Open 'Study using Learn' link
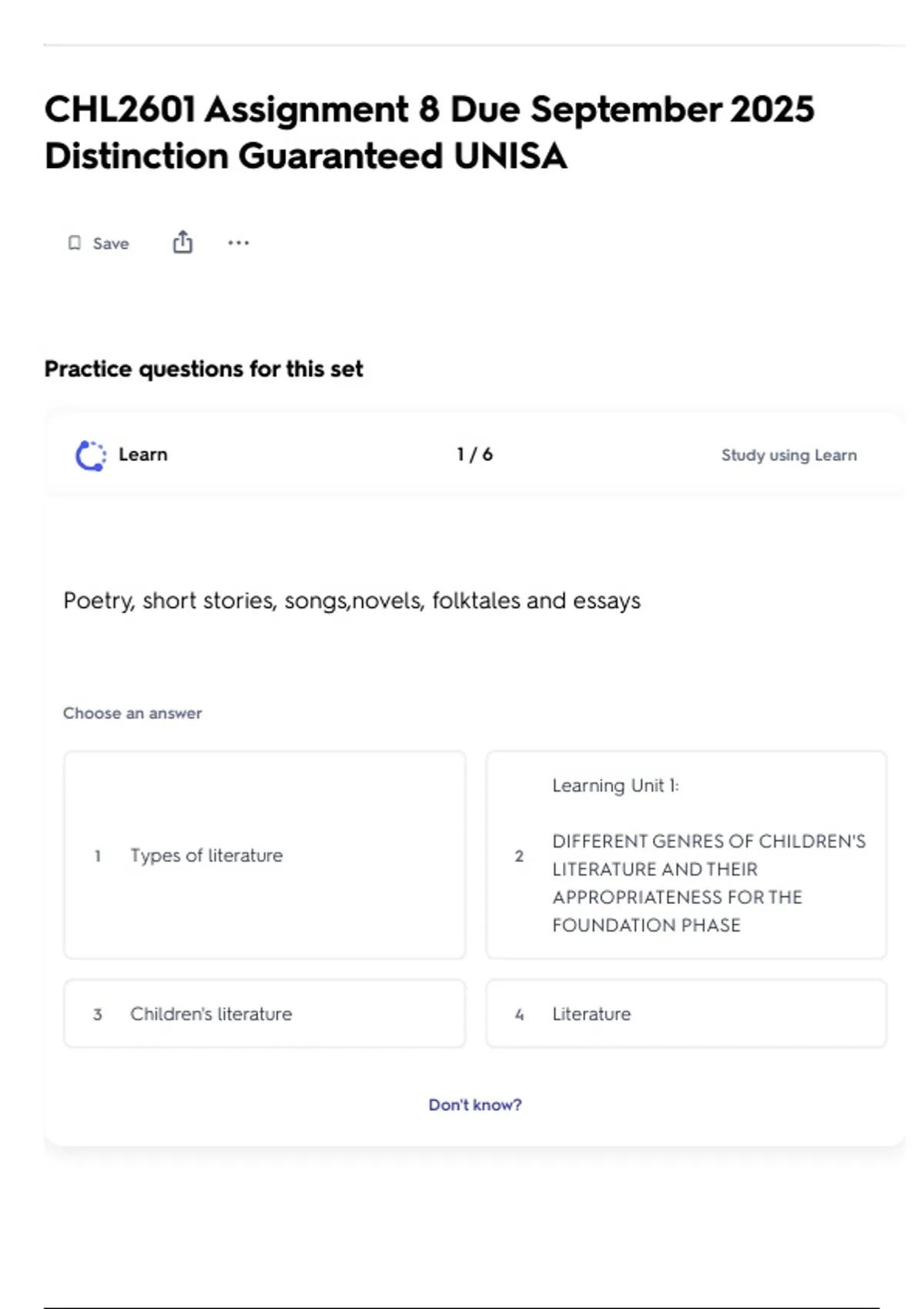The width and height of the screenshot is (924, 1309). [x=788, y=455]
